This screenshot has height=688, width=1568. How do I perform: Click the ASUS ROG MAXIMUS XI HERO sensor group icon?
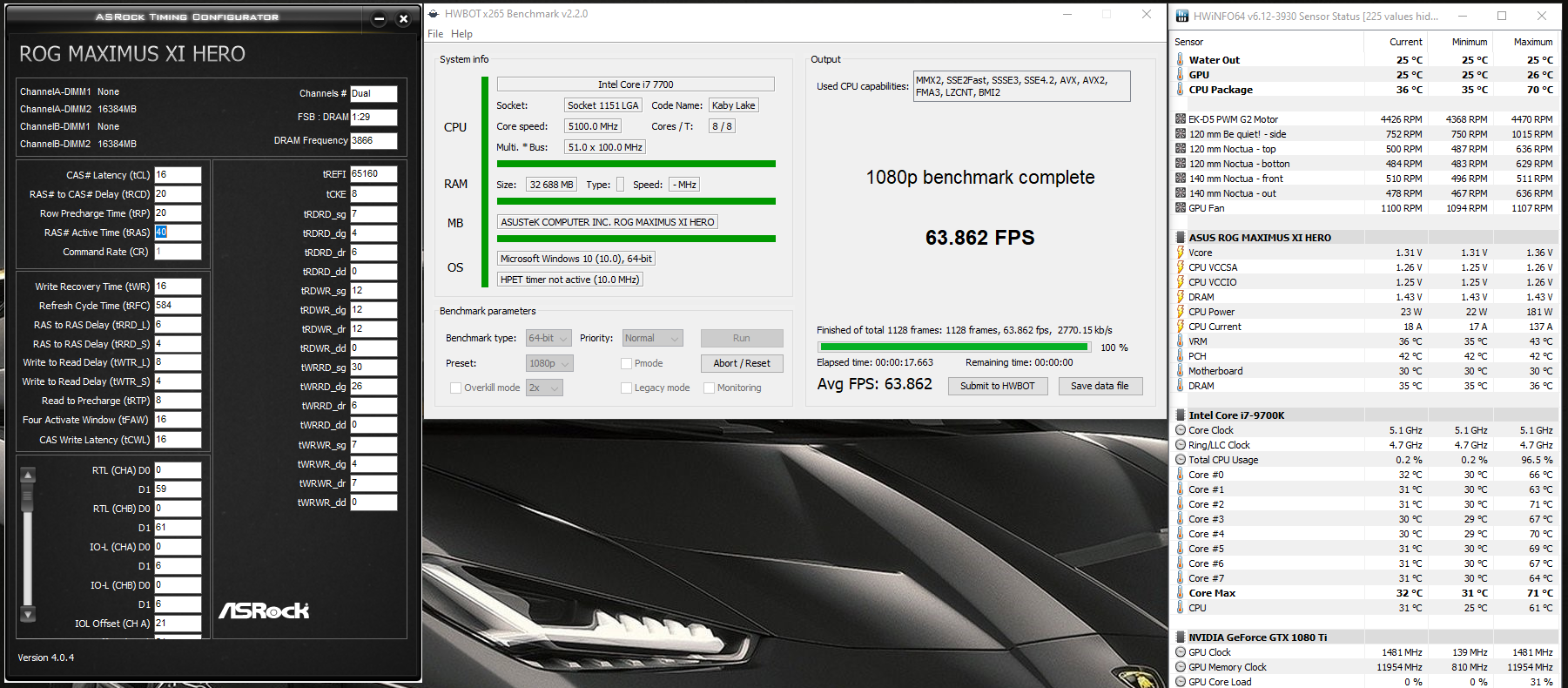click(1181, 237)
